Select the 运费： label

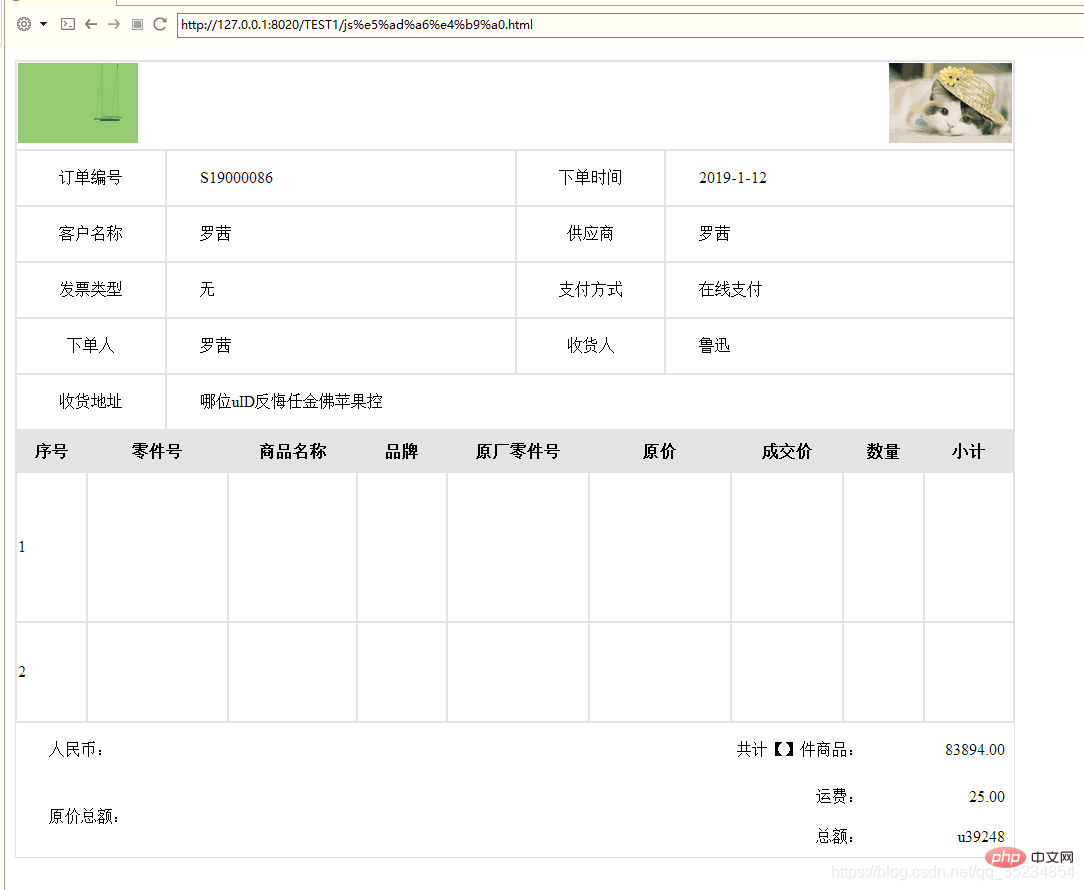click(x=835, y=797)
